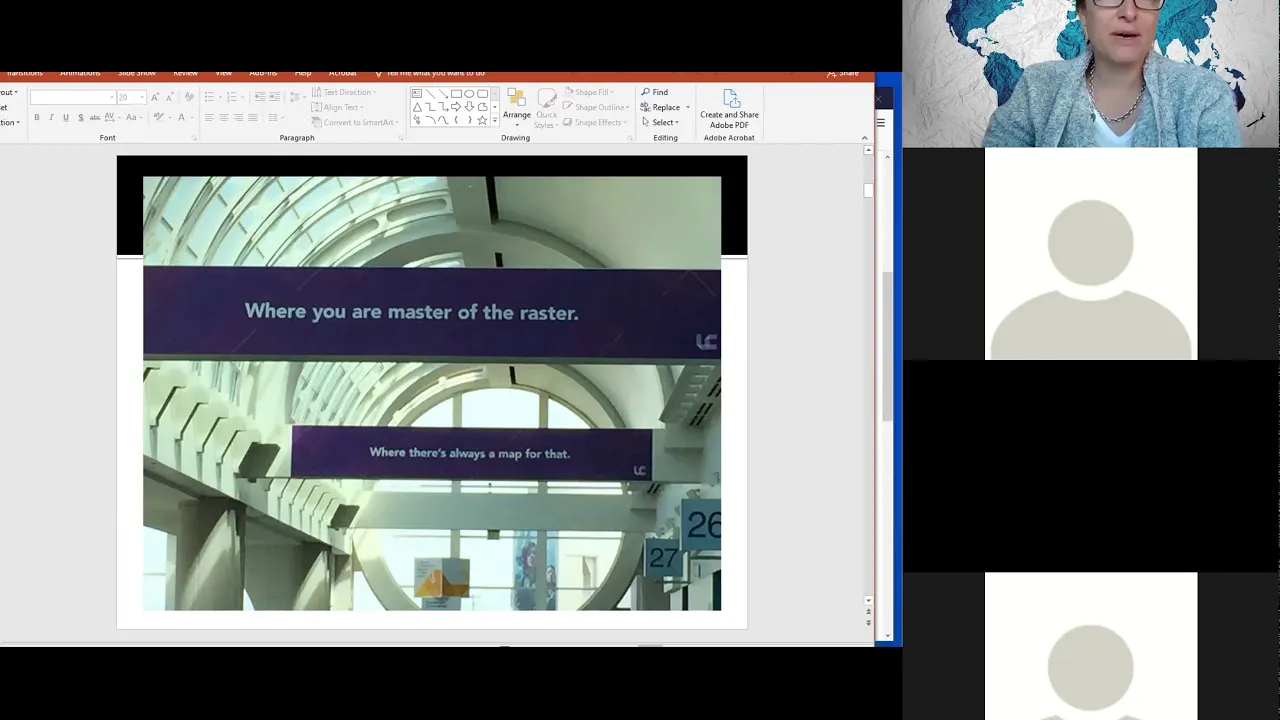Open the Align Text dropdown
This screenshot has width=1280, height=720.
click(x=337, y=107)
